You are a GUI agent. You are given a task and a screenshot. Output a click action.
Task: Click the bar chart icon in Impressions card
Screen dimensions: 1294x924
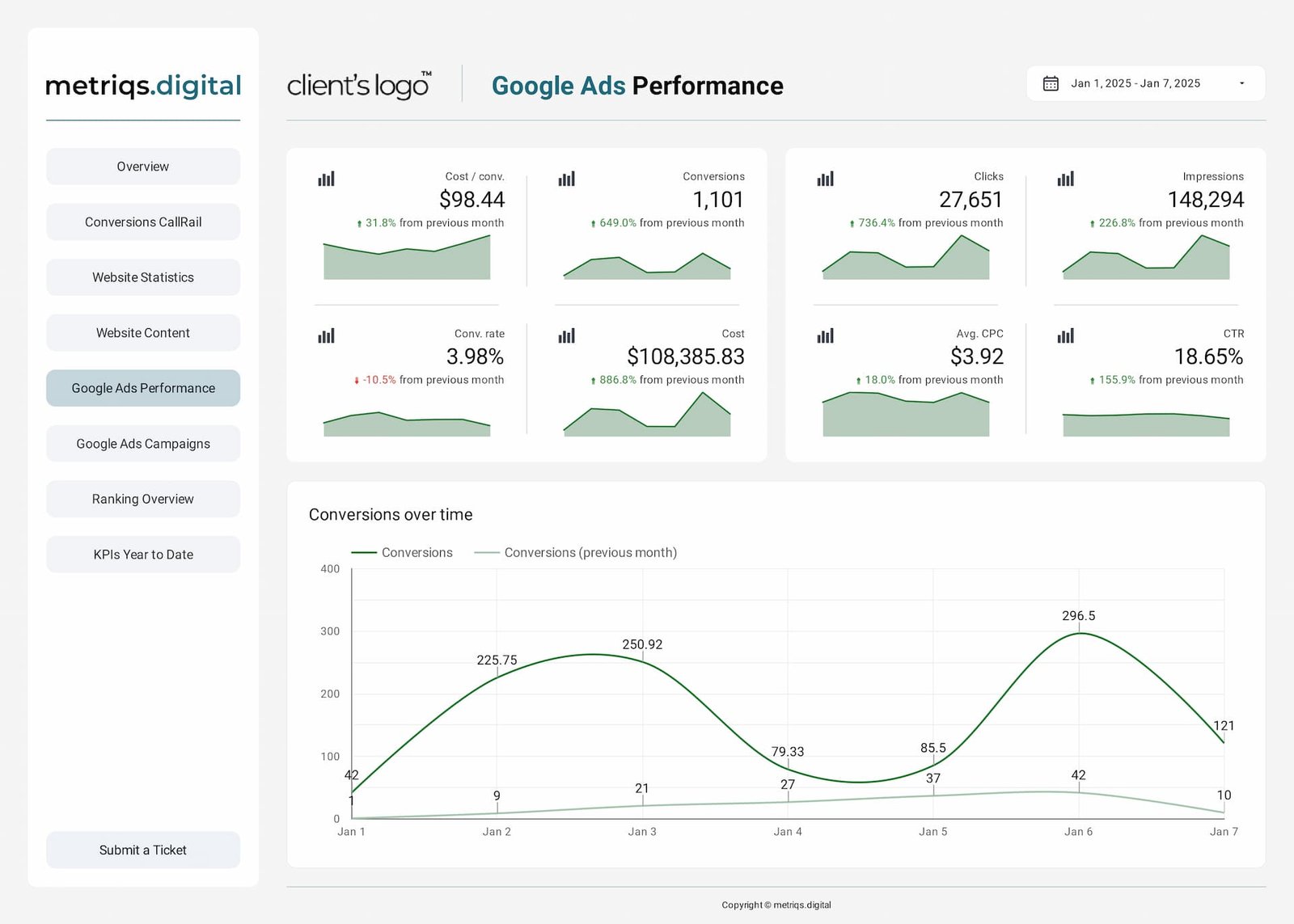(x=1065, y=179)
